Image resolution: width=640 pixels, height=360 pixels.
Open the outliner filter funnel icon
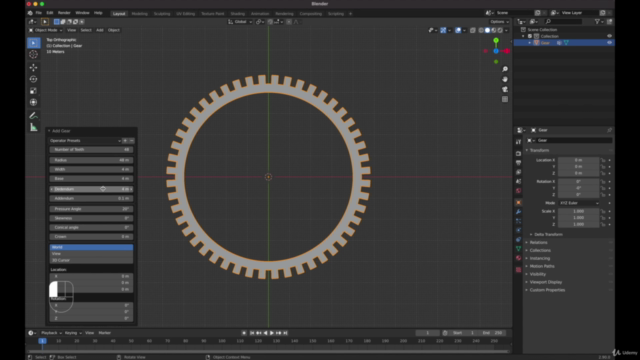597,22
